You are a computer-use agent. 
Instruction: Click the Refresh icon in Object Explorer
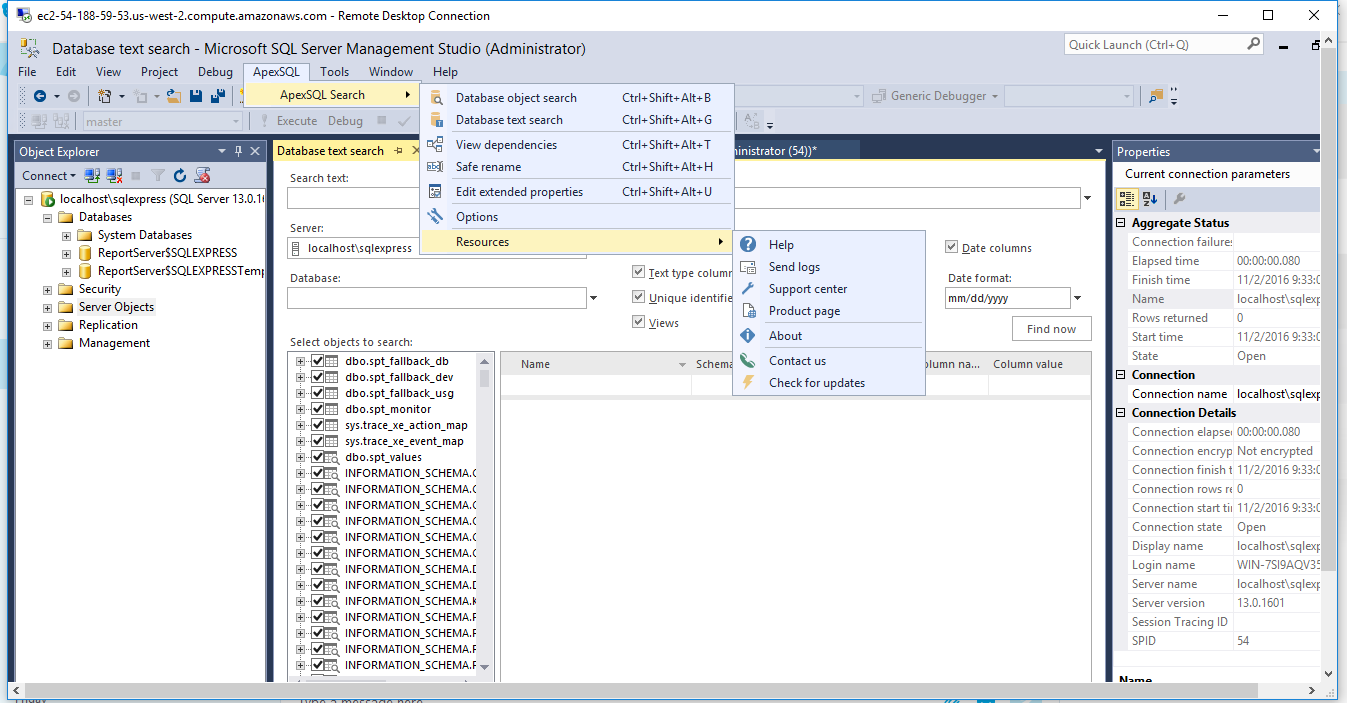(181, 176)
